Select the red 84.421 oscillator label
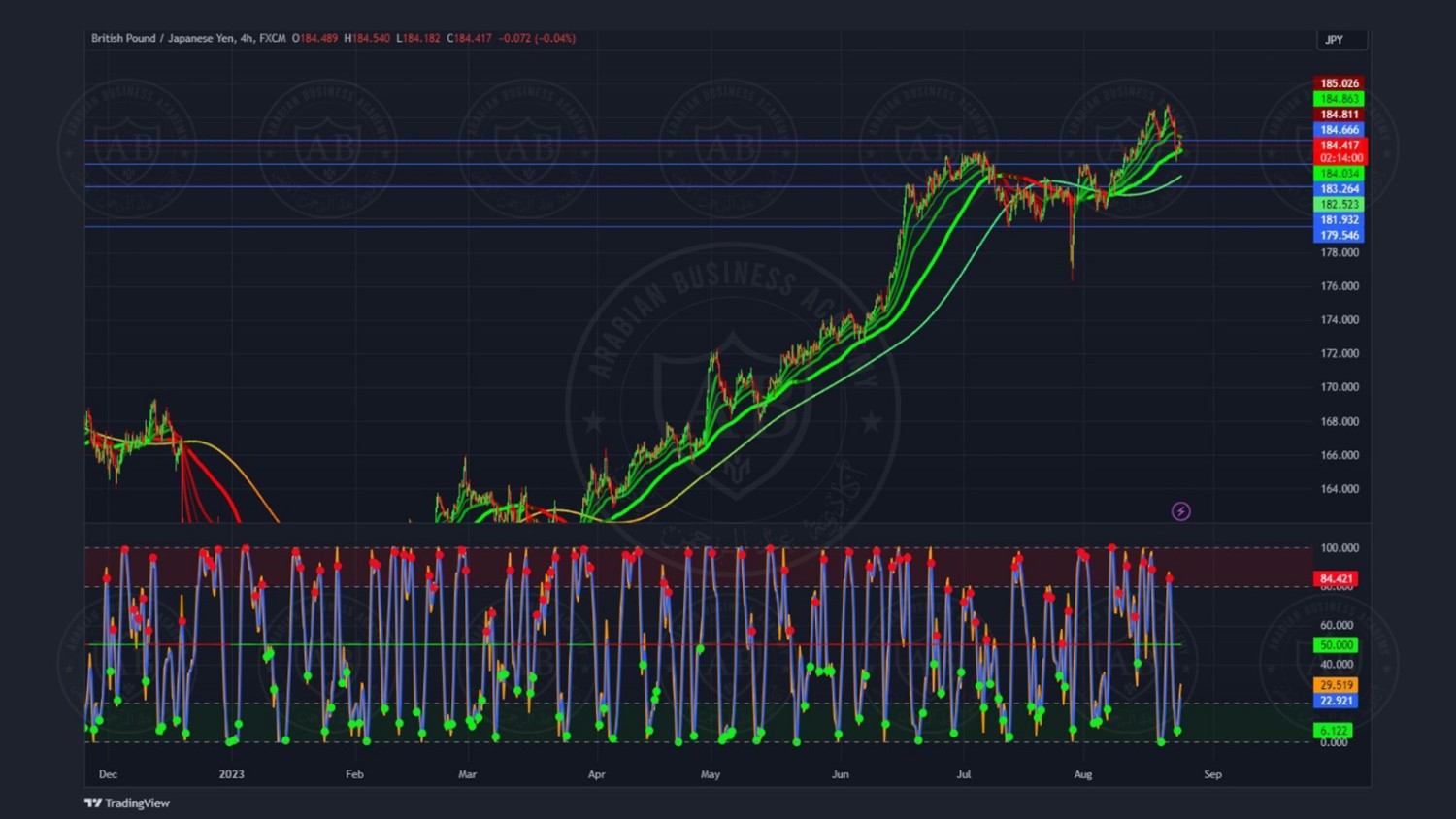 1336,579
